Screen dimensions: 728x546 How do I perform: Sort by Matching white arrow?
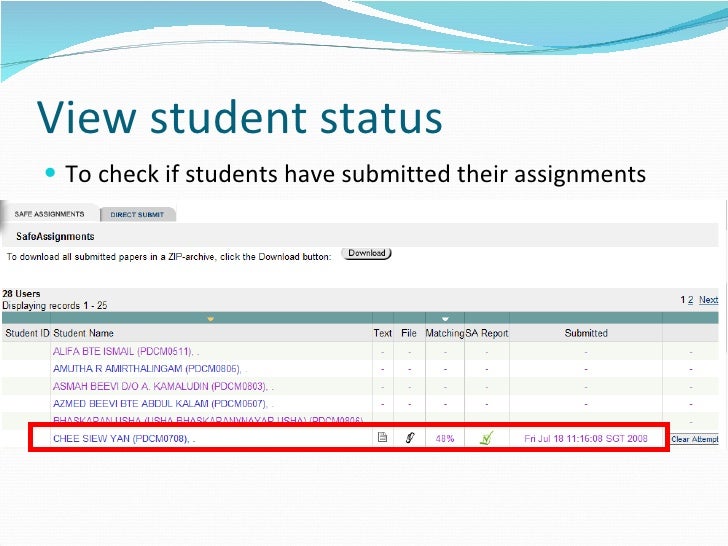[445, 319]
